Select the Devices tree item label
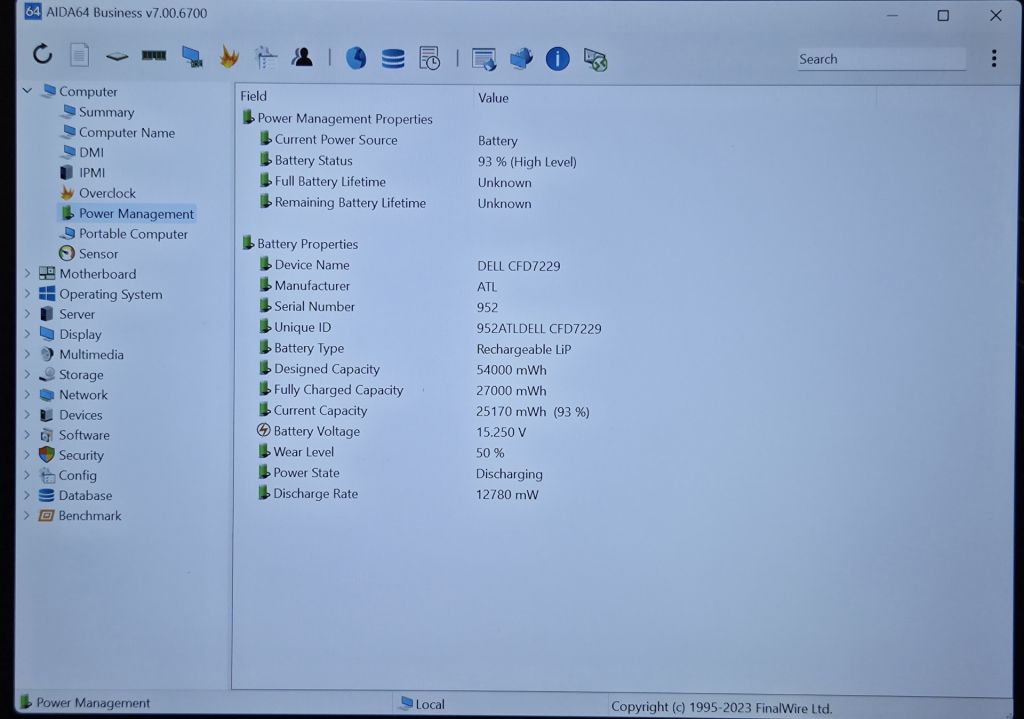 pos(80,415)
